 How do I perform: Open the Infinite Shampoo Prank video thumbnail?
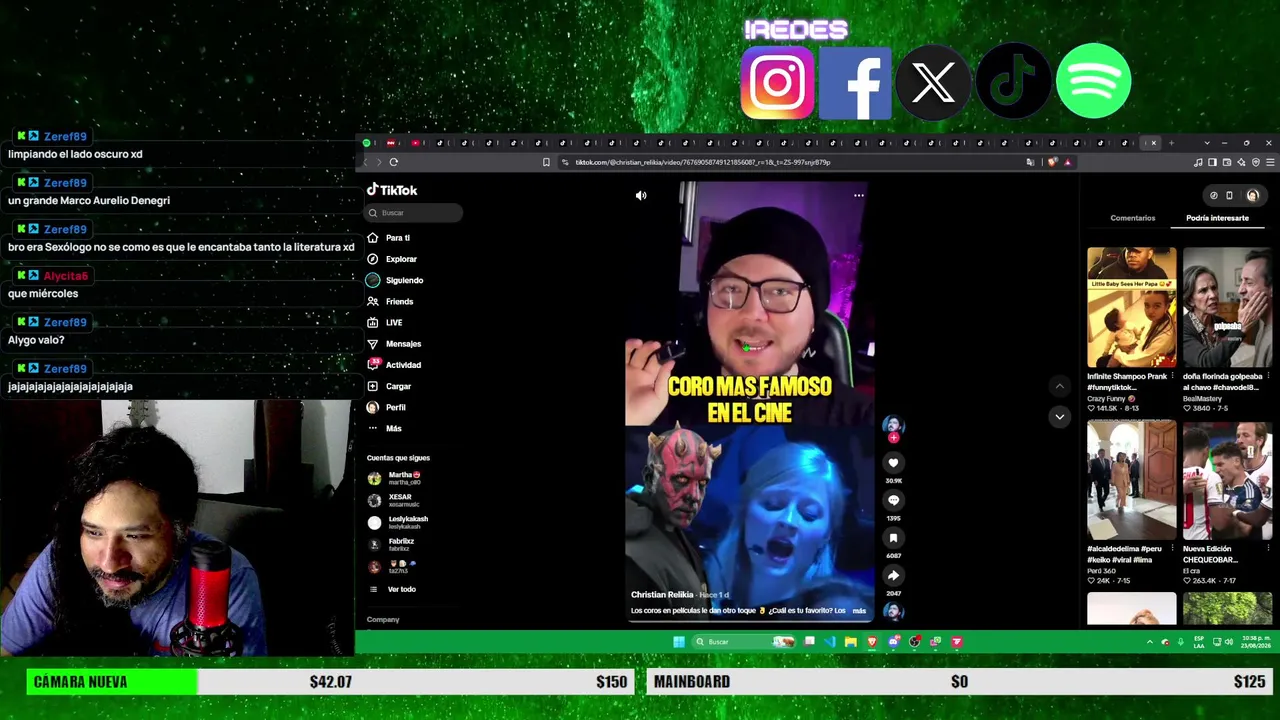click(x=1131, y=308)
